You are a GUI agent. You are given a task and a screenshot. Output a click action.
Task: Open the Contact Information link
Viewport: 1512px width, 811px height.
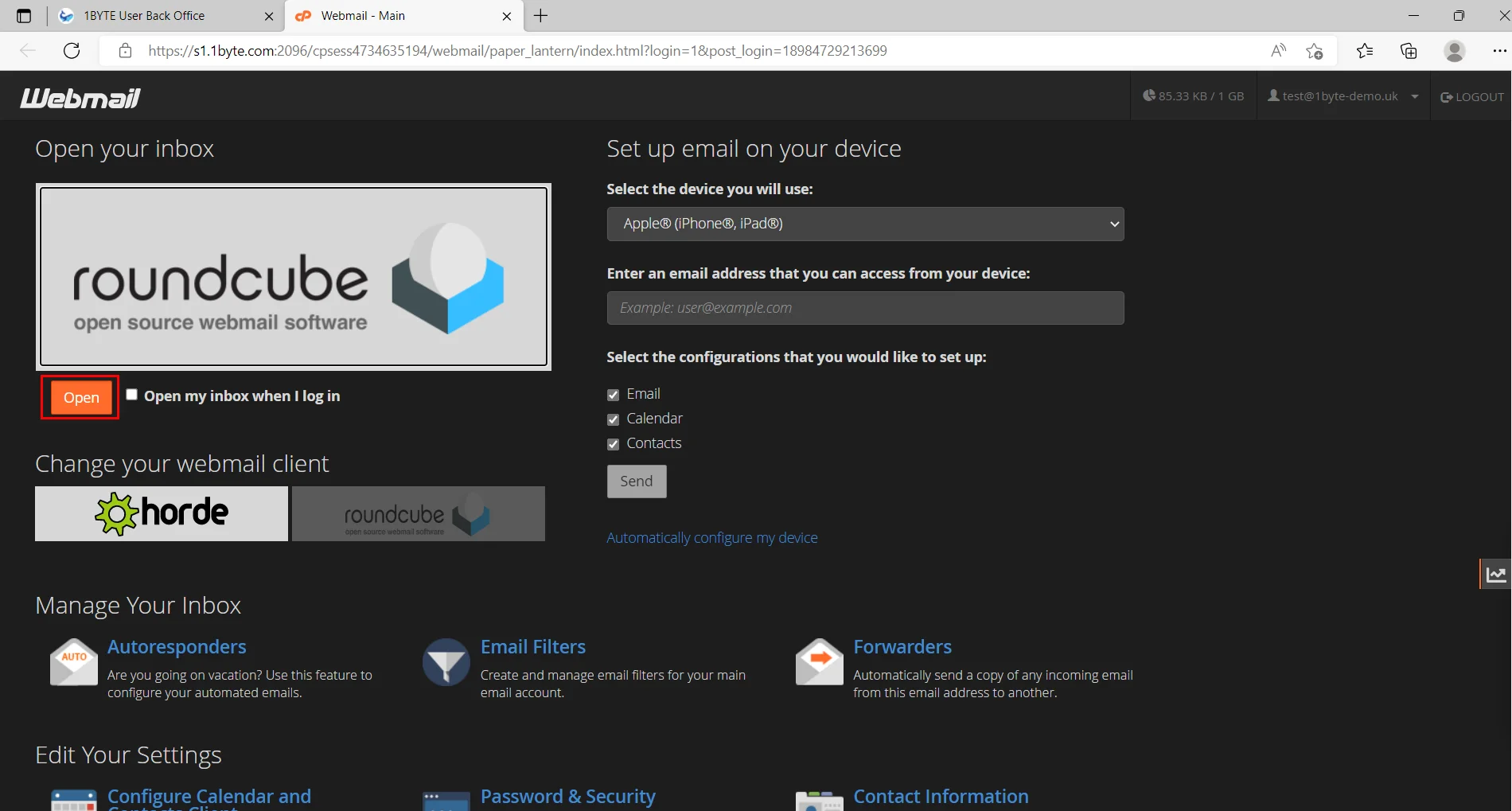click(x=941, y=797)
